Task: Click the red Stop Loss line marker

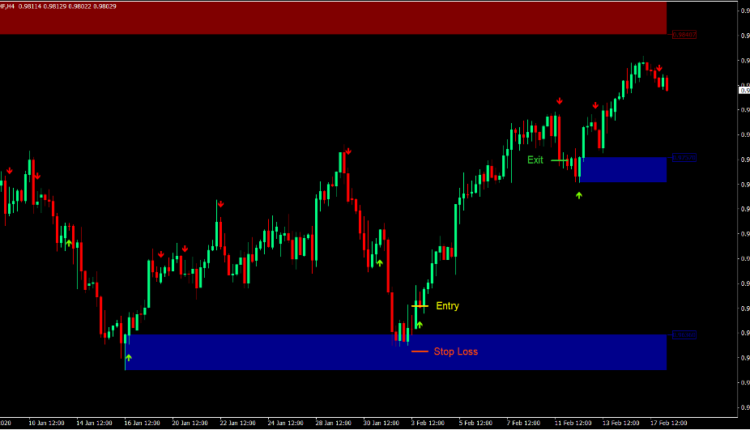Action: point(419,351)
